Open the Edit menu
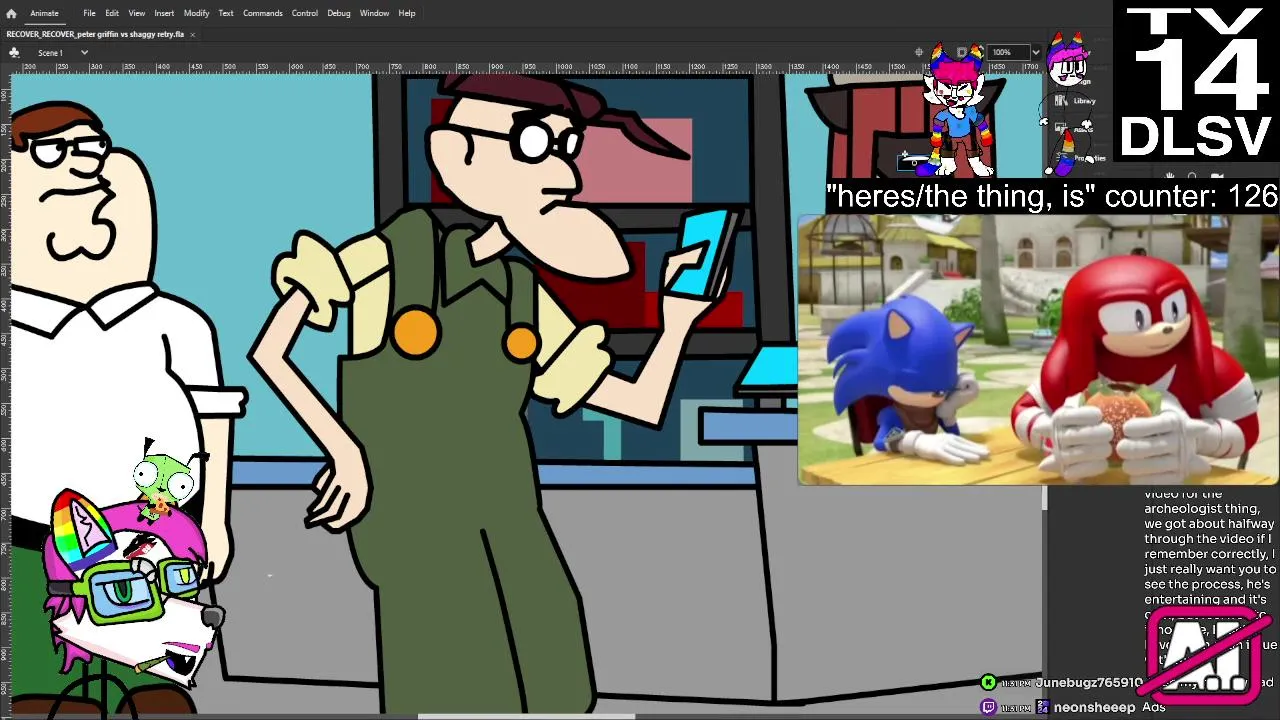 click(x=112, y=13)
